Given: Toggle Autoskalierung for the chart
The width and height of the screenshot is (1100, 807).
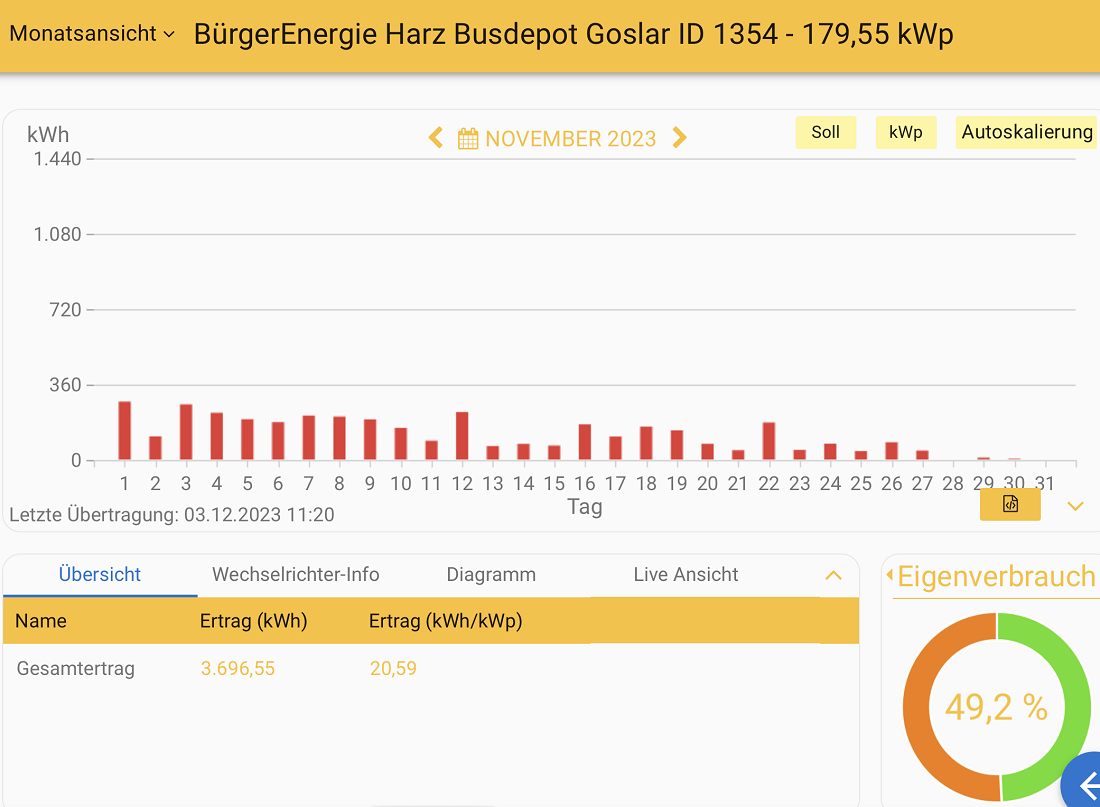Looking at the screenshot, I should 1026,131.
